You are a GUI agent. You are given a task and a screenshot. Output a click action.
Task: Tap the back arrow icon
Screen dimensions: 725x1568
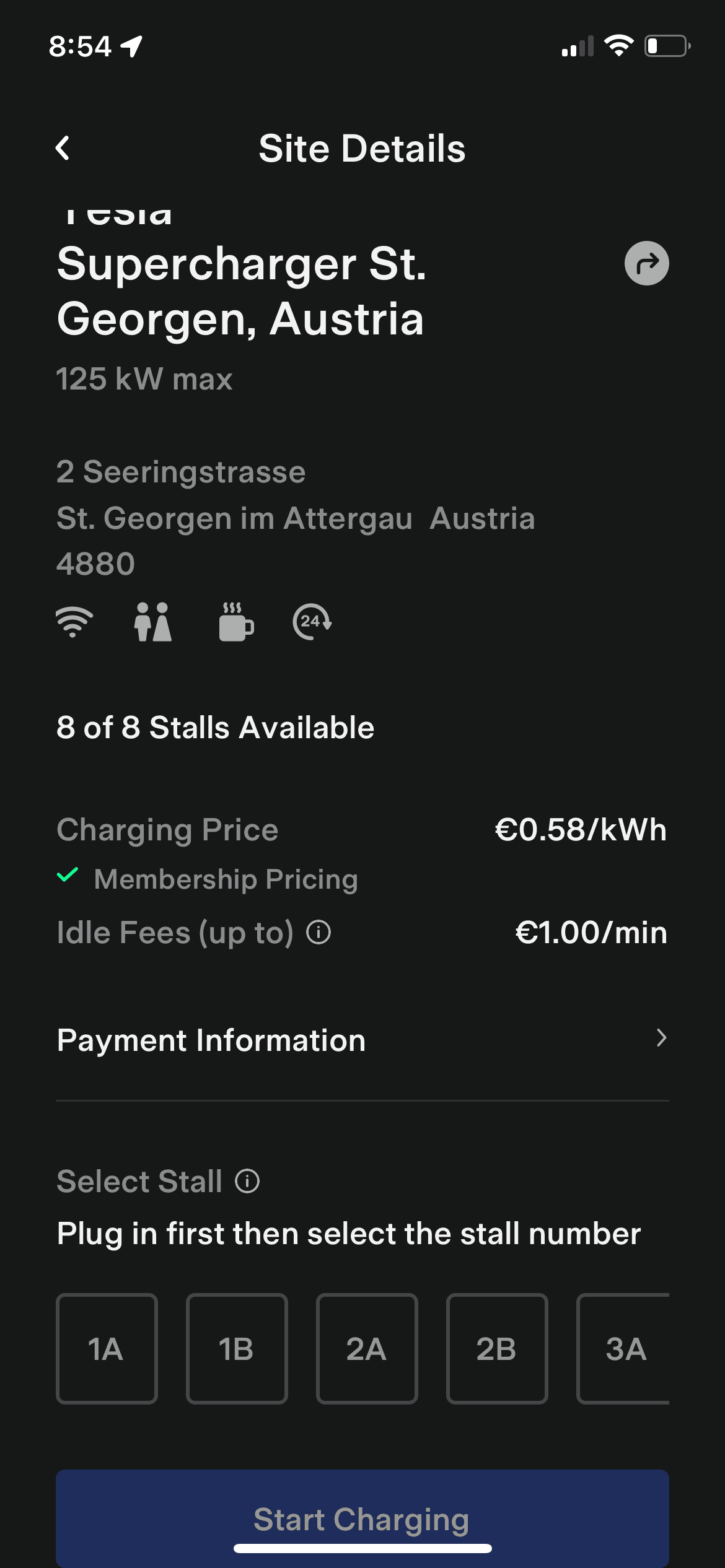point(63,149)
